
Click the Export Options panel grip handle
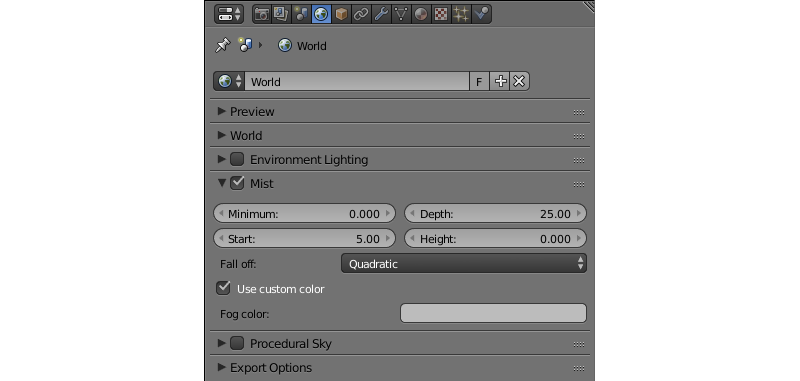tap(579, 368)
